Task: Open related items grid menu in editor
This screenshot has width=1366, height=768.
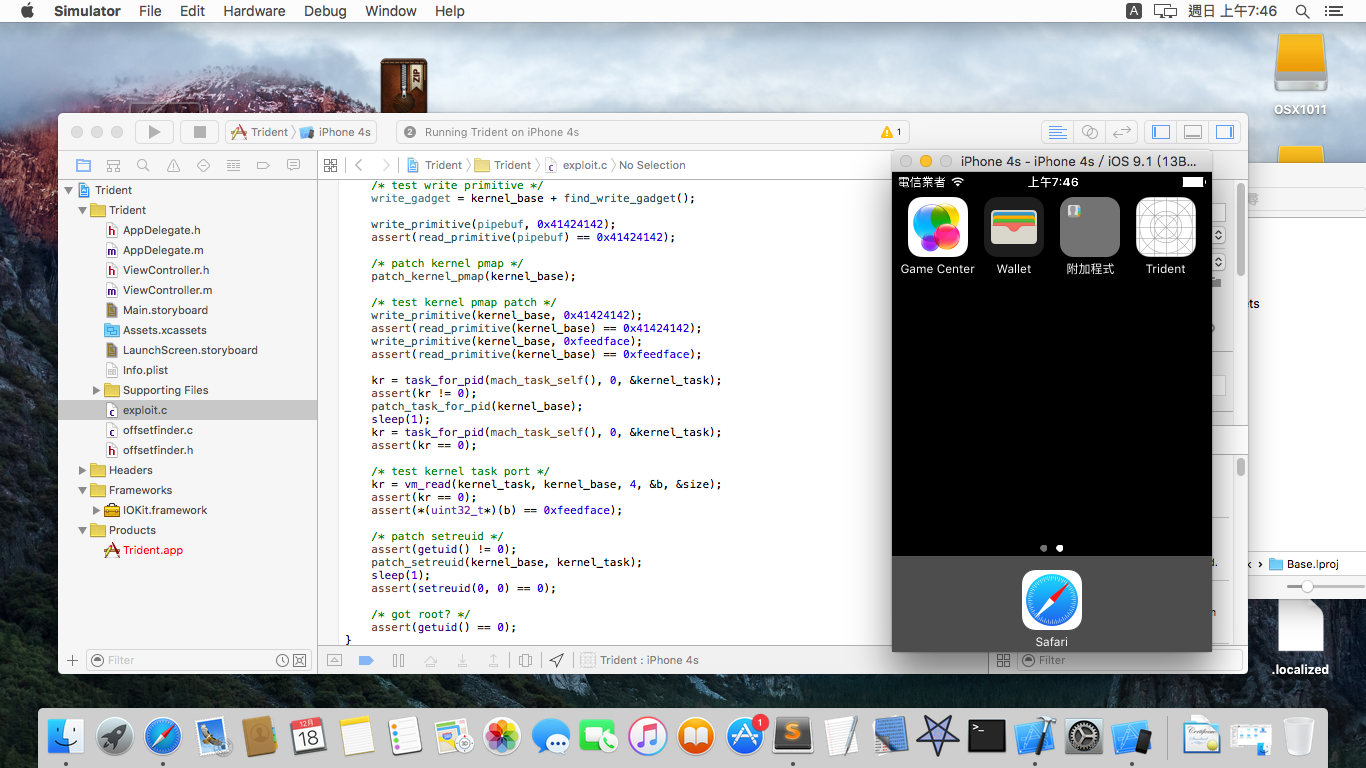Action: tap(331, 165)
